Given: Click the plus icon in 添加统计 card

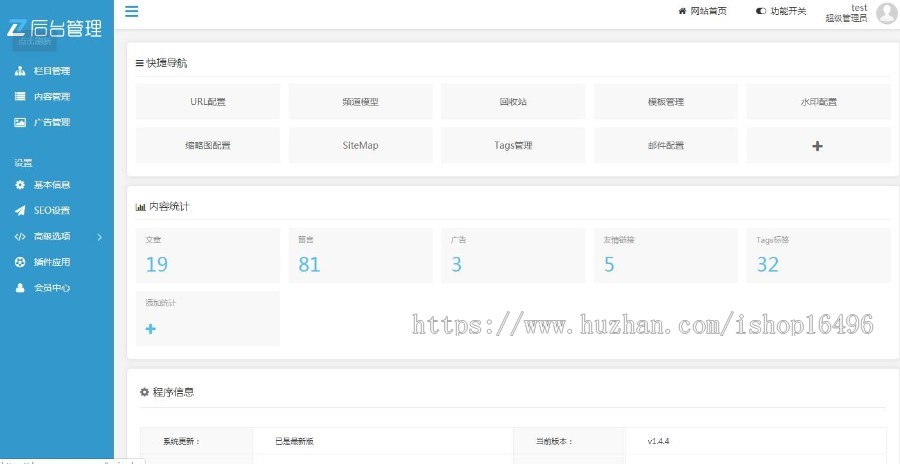Looking at the screenshot, I should point(150,329).
